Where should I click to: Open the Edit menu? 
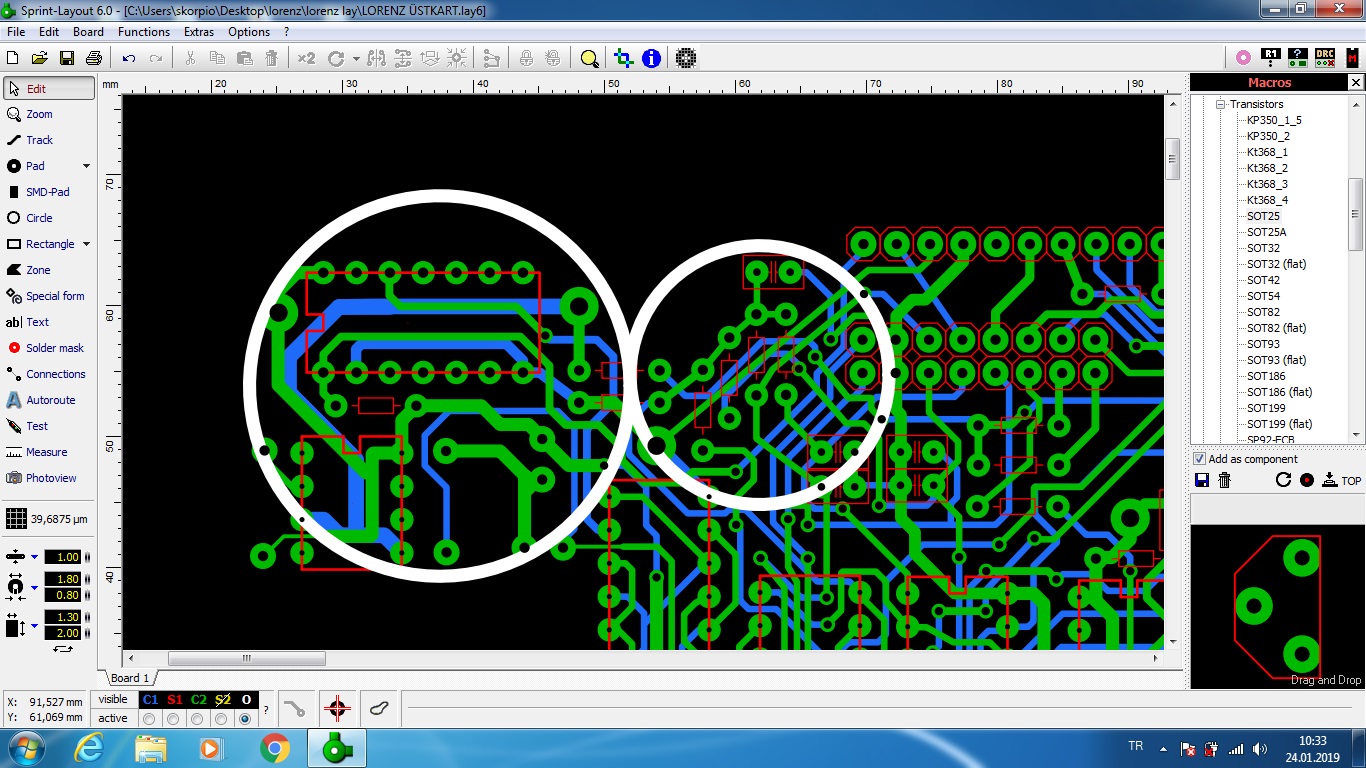click(x=49, y=32)
